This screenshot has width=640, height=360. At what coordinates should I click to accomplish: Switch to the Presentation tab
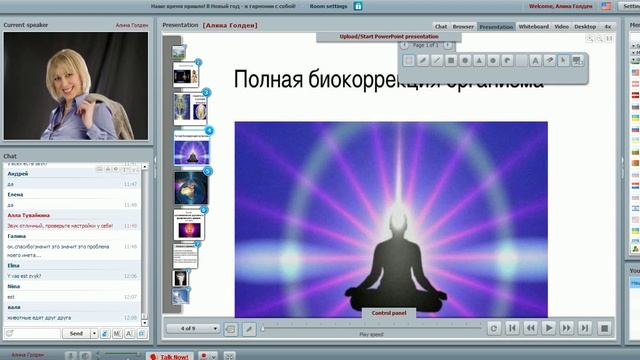[496, 27]
